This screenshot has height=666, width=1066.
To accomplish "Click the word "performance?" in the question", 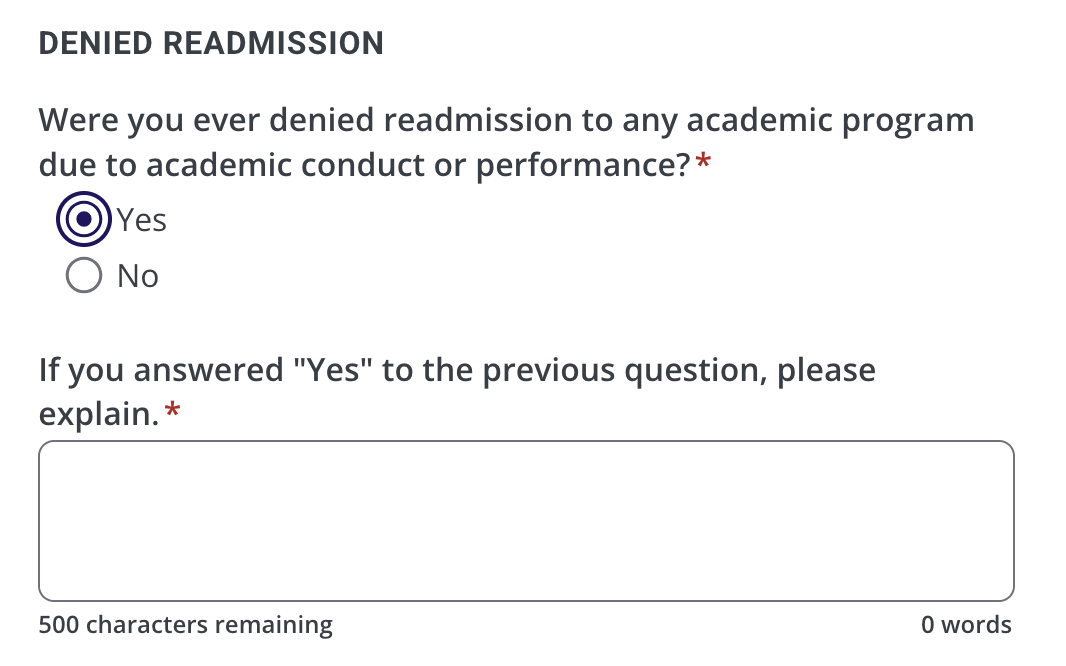I will (x=582, y=166).
